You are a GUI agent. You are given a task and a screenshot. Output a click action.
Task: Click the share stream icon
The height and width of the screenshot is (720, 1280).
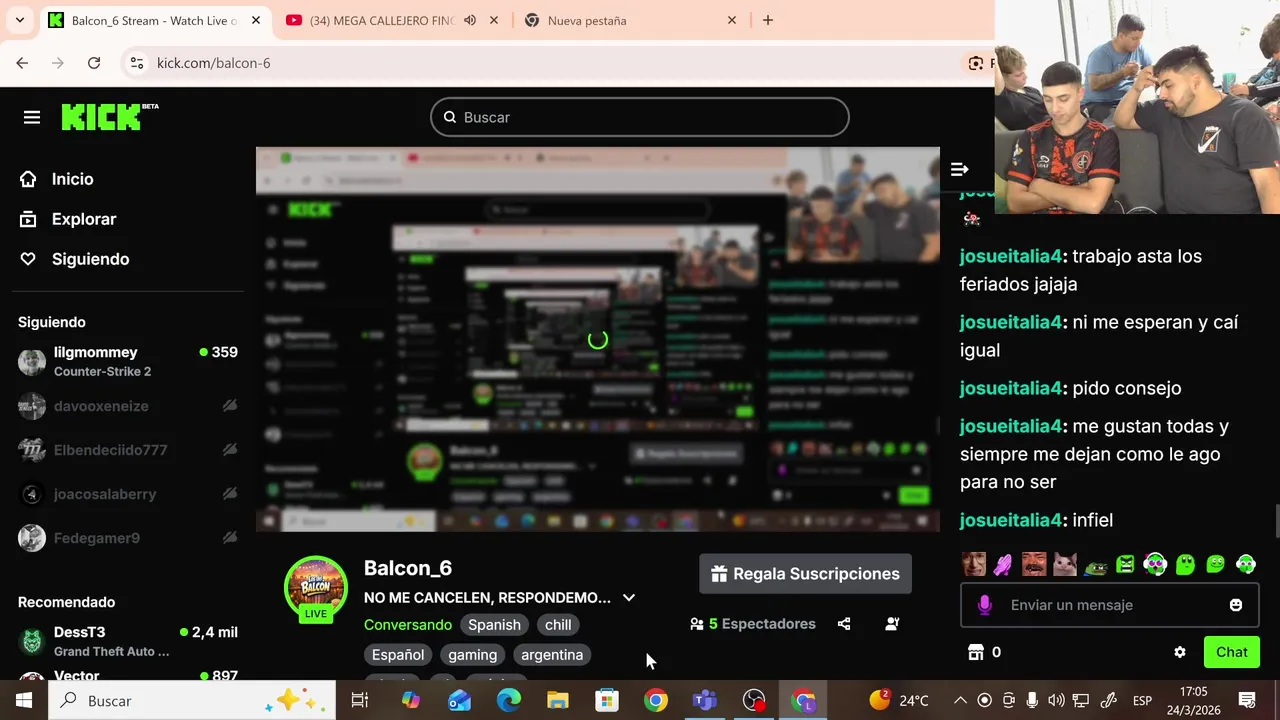point(844,624)
